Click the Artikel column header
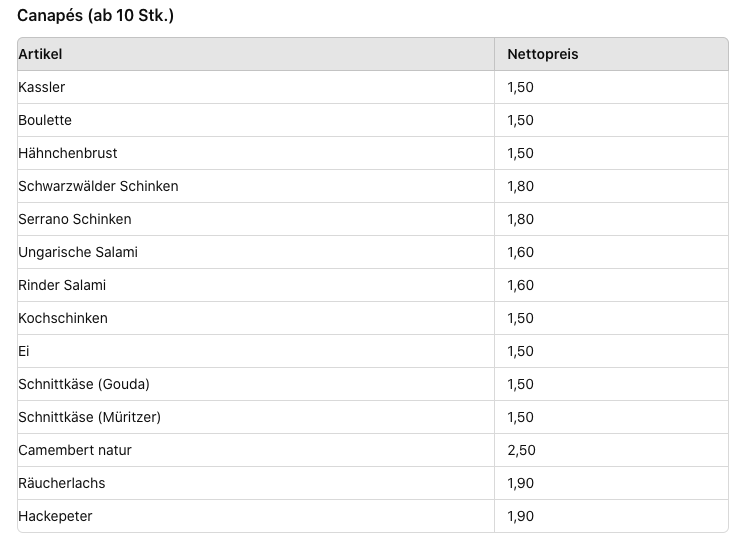Screen dimensions: 746x546 (x=40, y=54)
